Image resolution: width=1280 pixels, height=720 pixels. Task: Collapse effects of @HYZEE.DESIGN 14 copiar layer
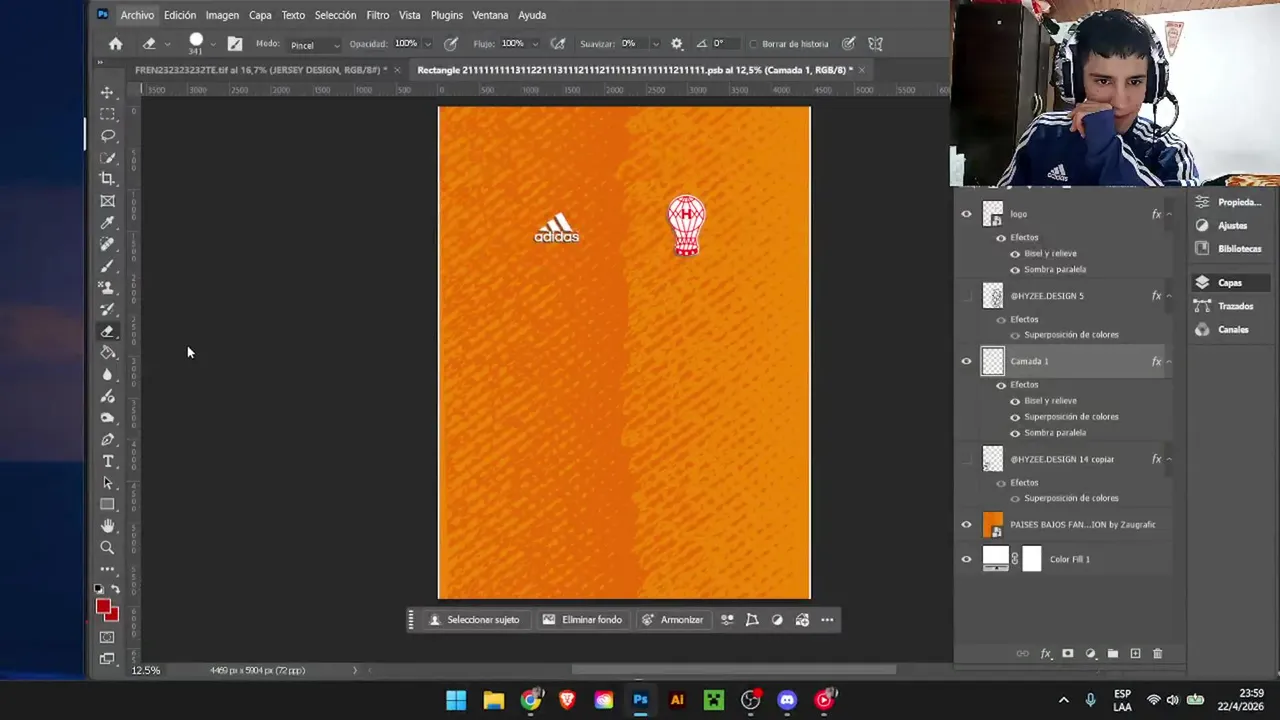[1169, 459]
